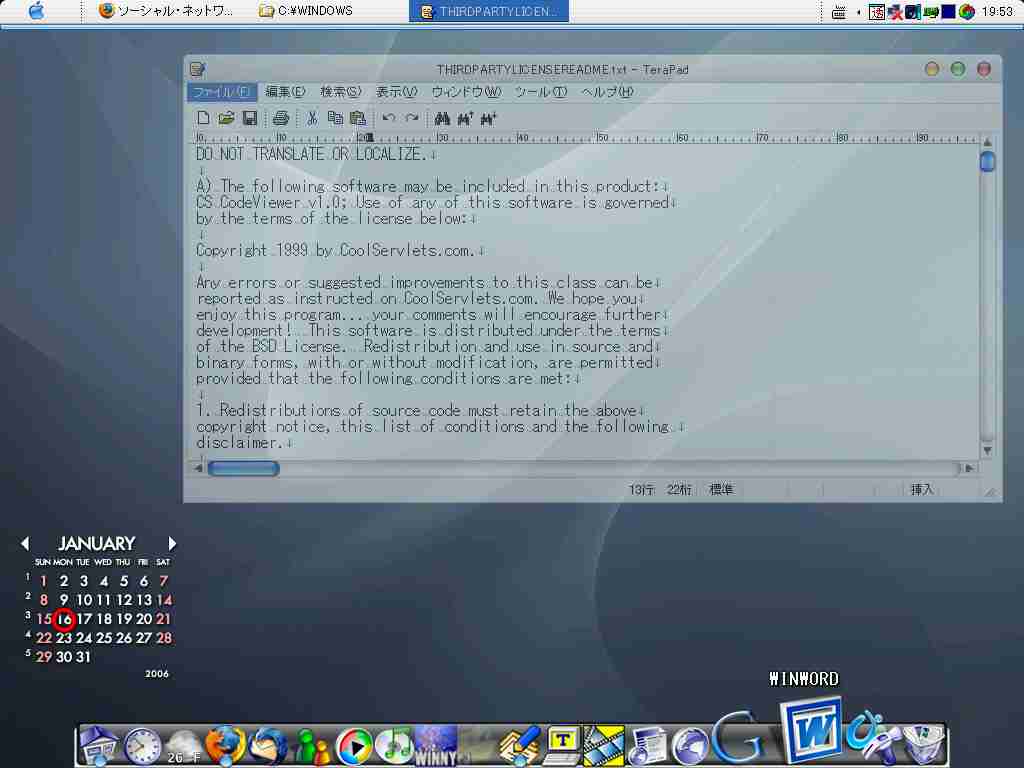Click the vertical scrollbar down arrow
Screen dimensions: 1024x768
click(987, 451)
